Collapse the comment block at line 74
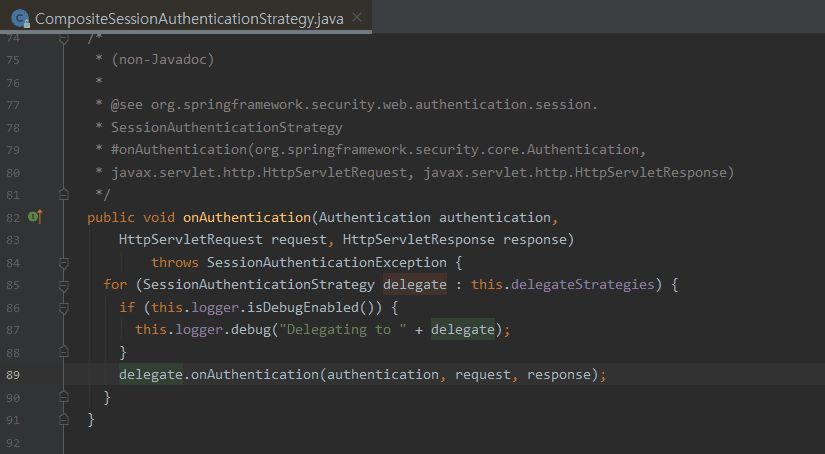 point(65,38)
